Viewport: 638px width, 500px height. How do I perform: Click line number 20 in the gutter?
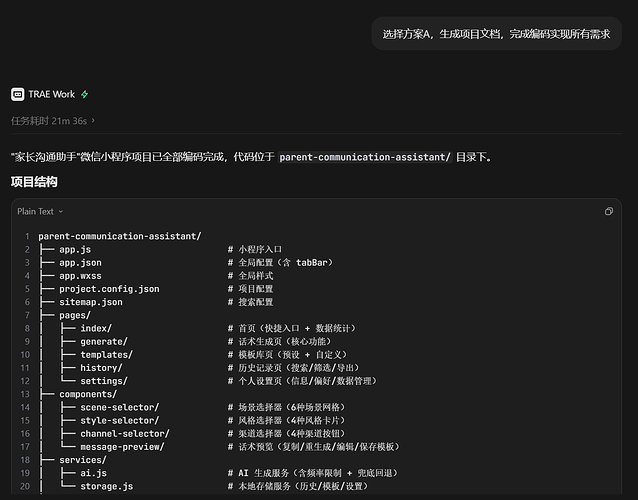click(x=25, y=486)
